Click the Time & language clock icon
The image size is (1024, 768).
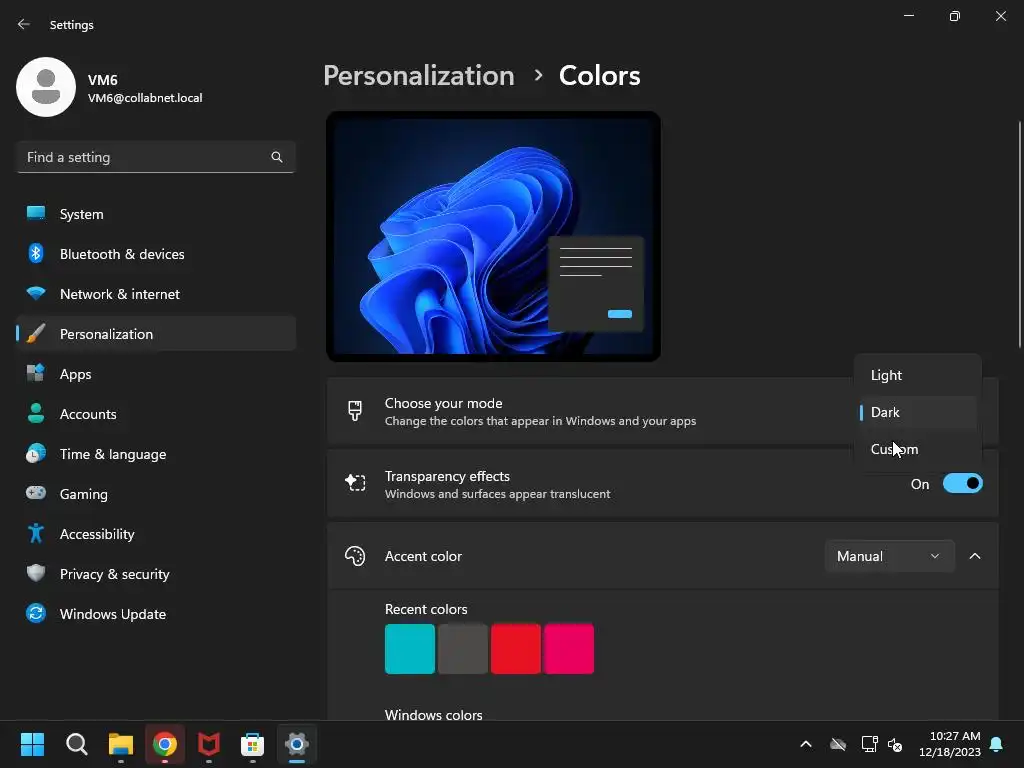[x=36, y=453]
